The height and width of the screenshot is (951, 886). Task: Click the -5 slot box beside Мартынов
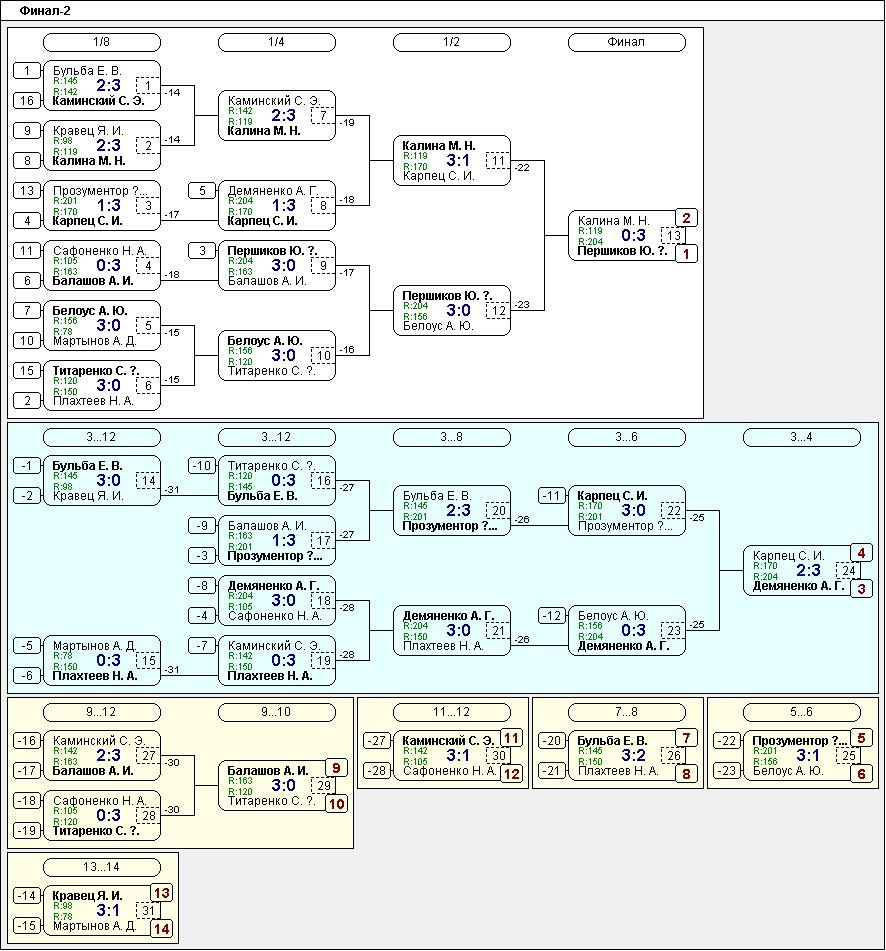(x=27, y=646)
